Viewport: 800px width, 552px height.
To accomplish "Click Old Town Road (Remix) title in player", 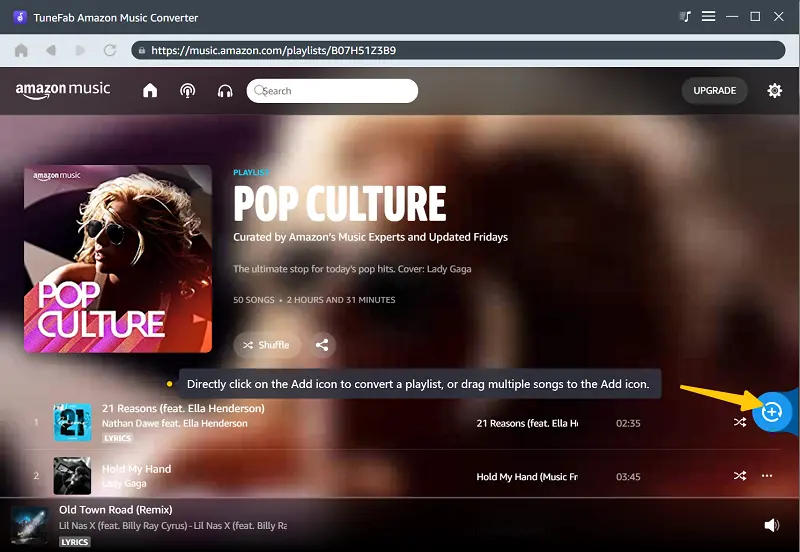I will (116, 510).
